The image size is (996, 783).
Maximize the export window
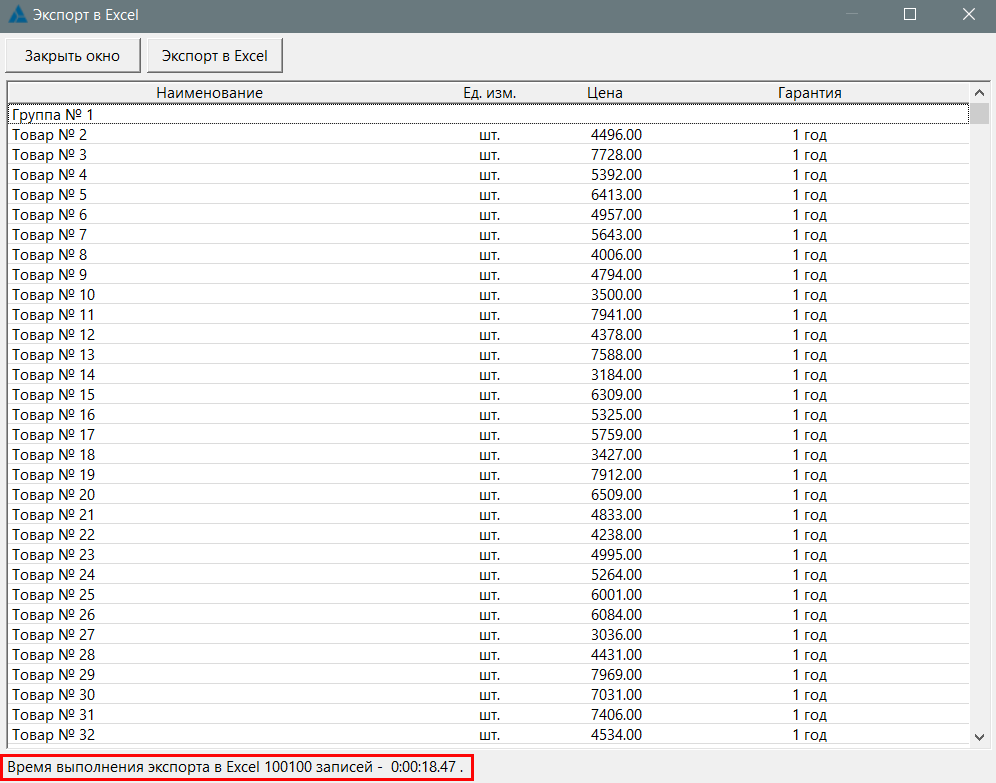910,15
